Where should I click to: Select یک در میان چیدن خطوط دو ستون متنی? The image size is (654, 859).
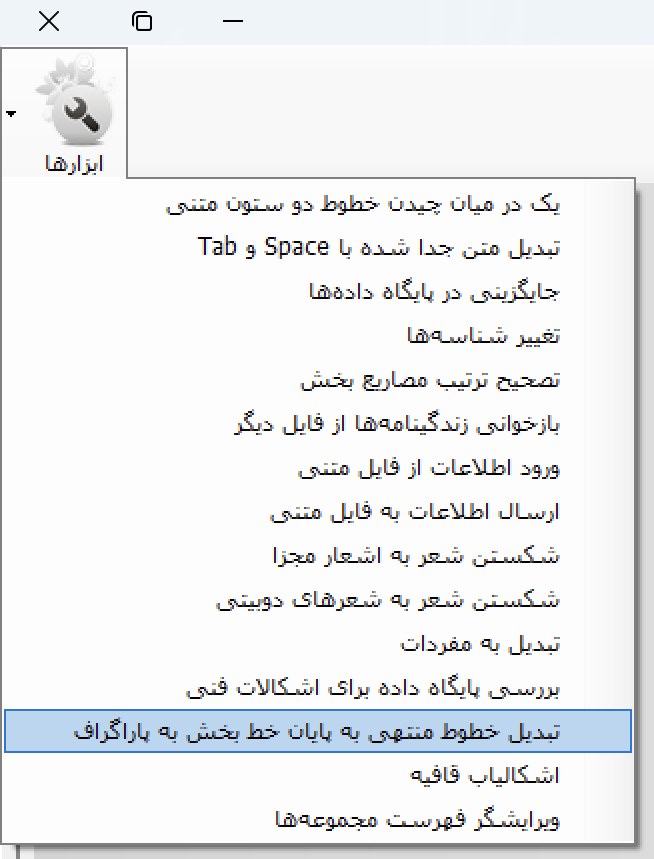(x=318, y=204)
